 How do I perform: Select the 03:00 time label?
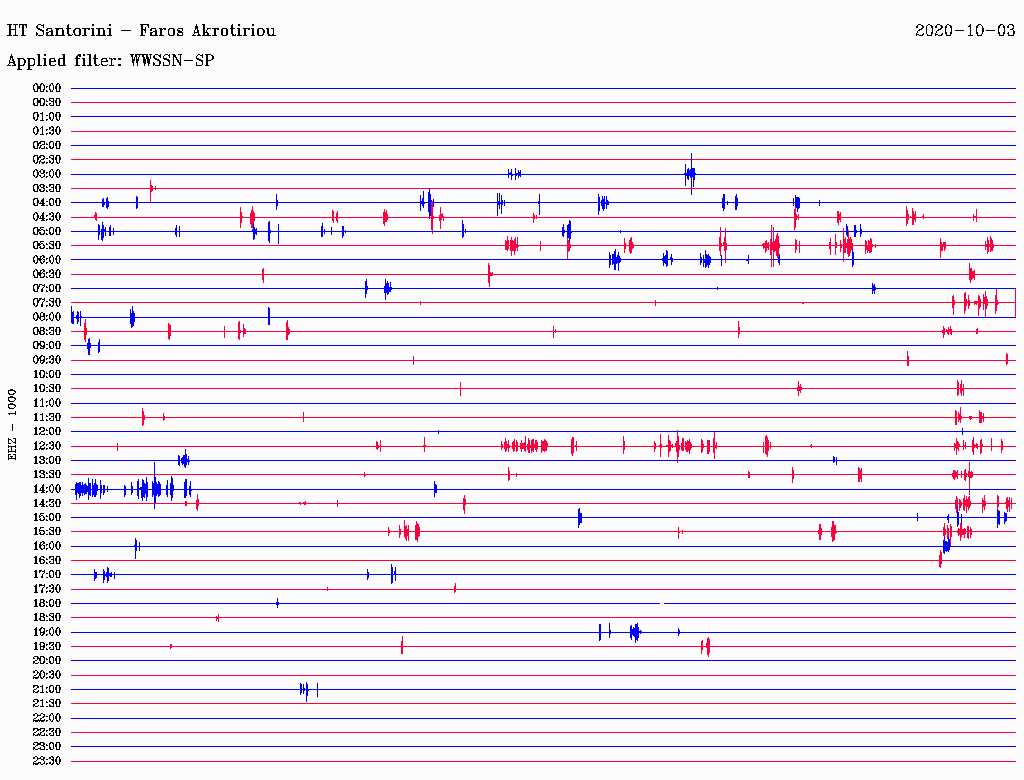tap(46, 174)
